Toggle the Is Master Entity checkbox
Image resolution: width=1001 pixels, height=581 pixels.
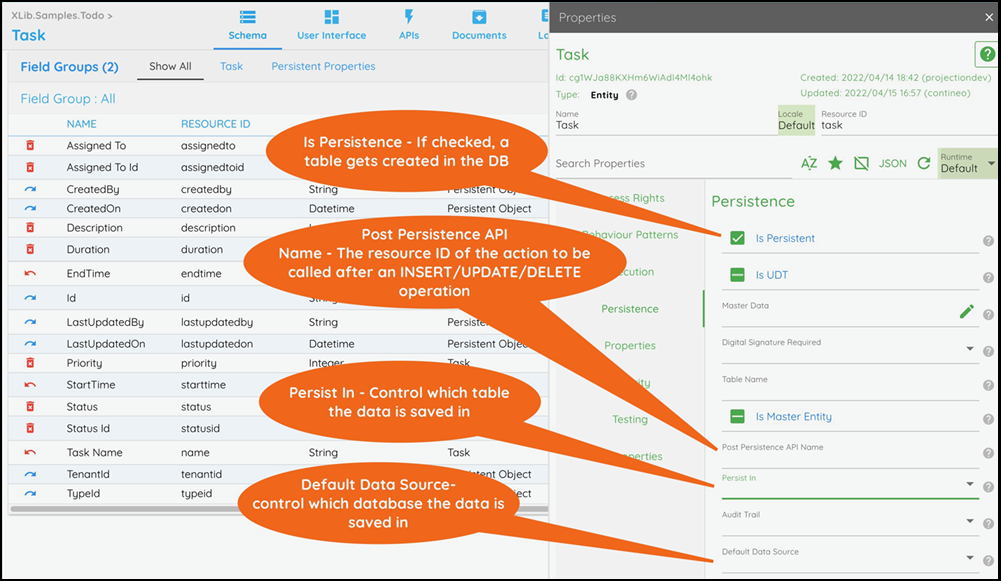point(737,416)
